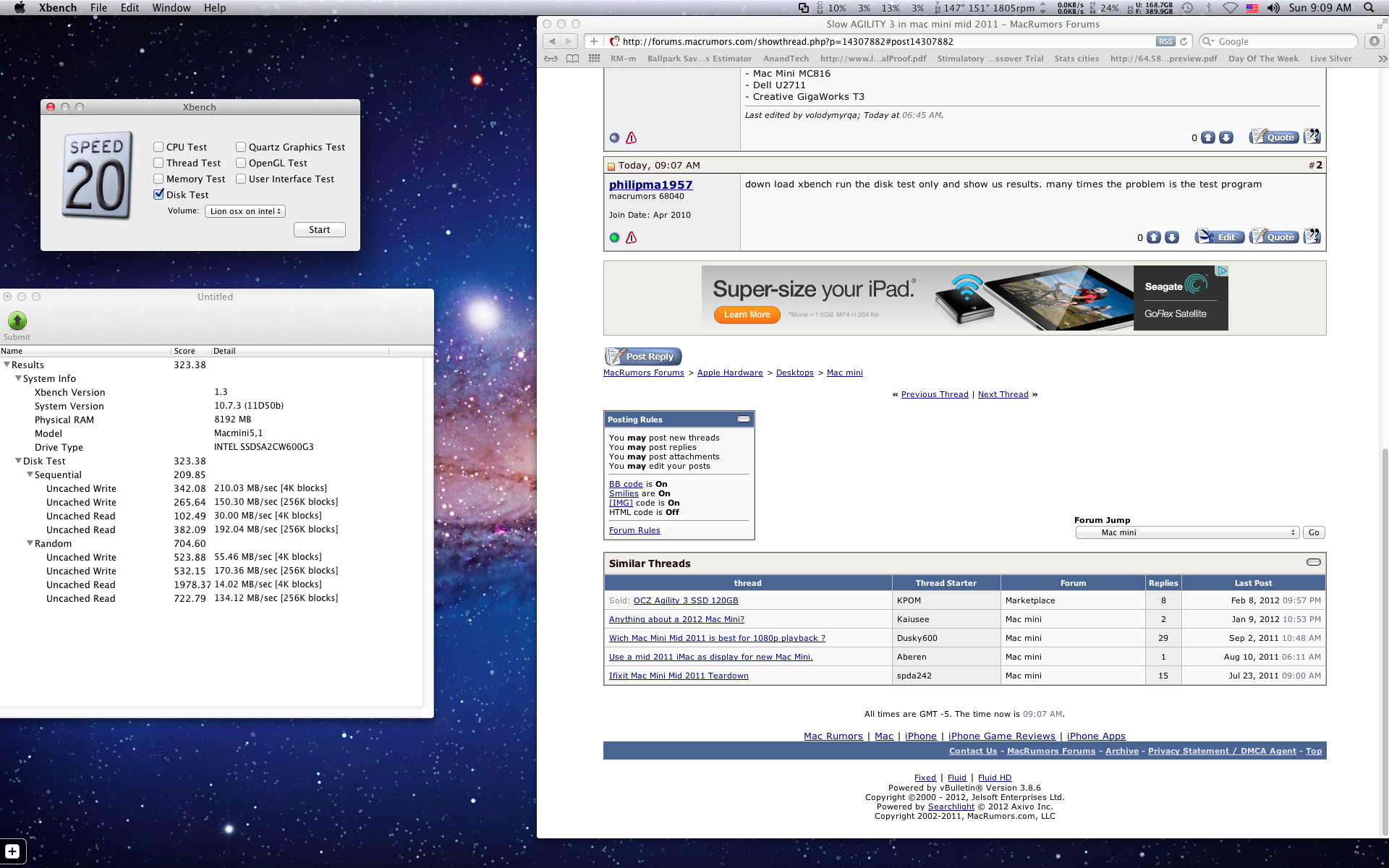Uncheck Disk Test checkbox
1389x868 pixels.
click(x=158, y=195)
